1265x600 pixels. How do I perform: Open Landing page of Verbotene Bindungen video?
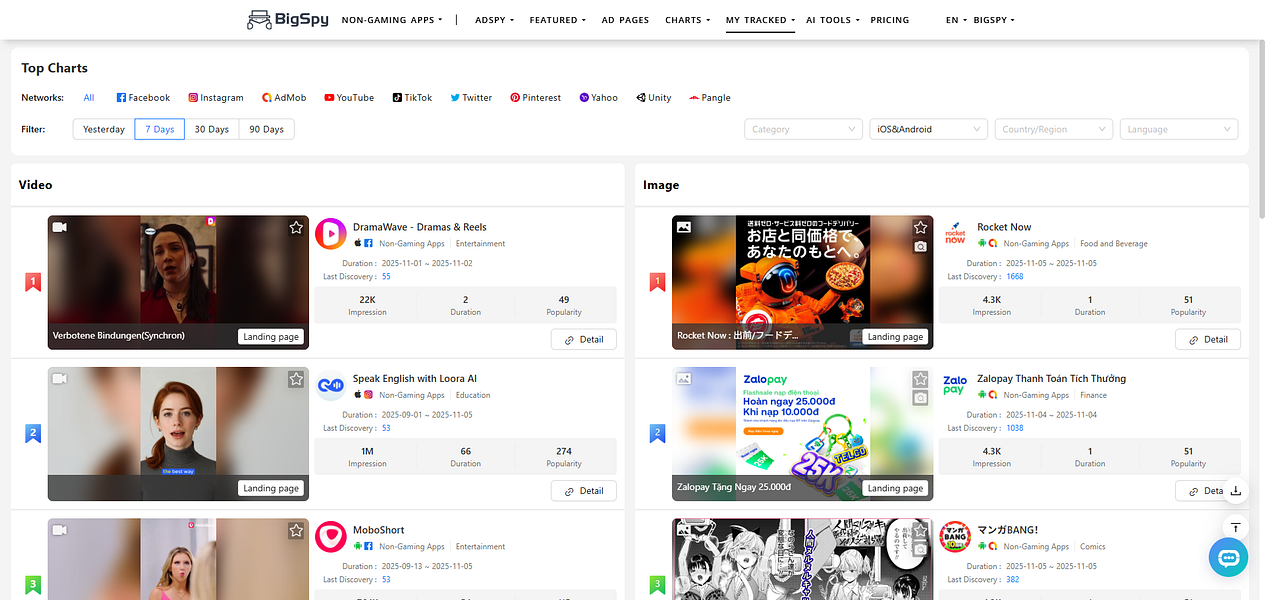[x=271, y=337]
